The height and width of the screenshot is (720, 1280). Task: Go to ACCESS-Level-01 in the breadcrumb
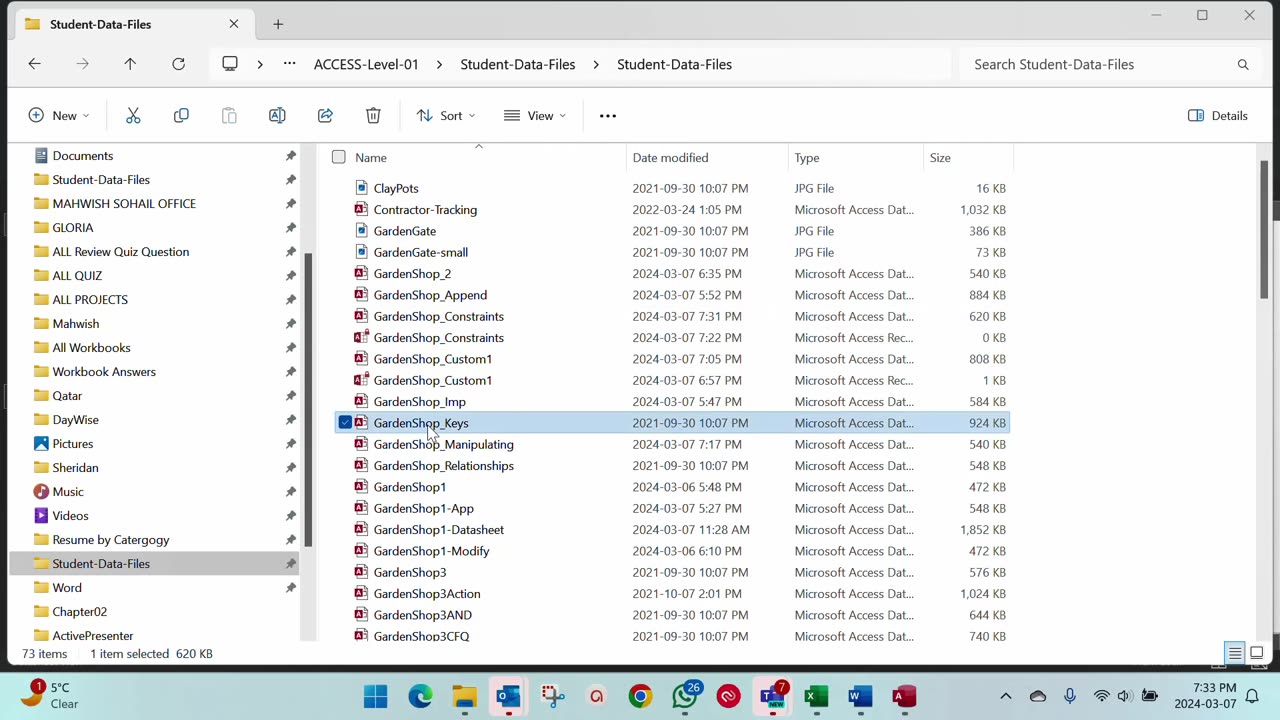[366, 64]
